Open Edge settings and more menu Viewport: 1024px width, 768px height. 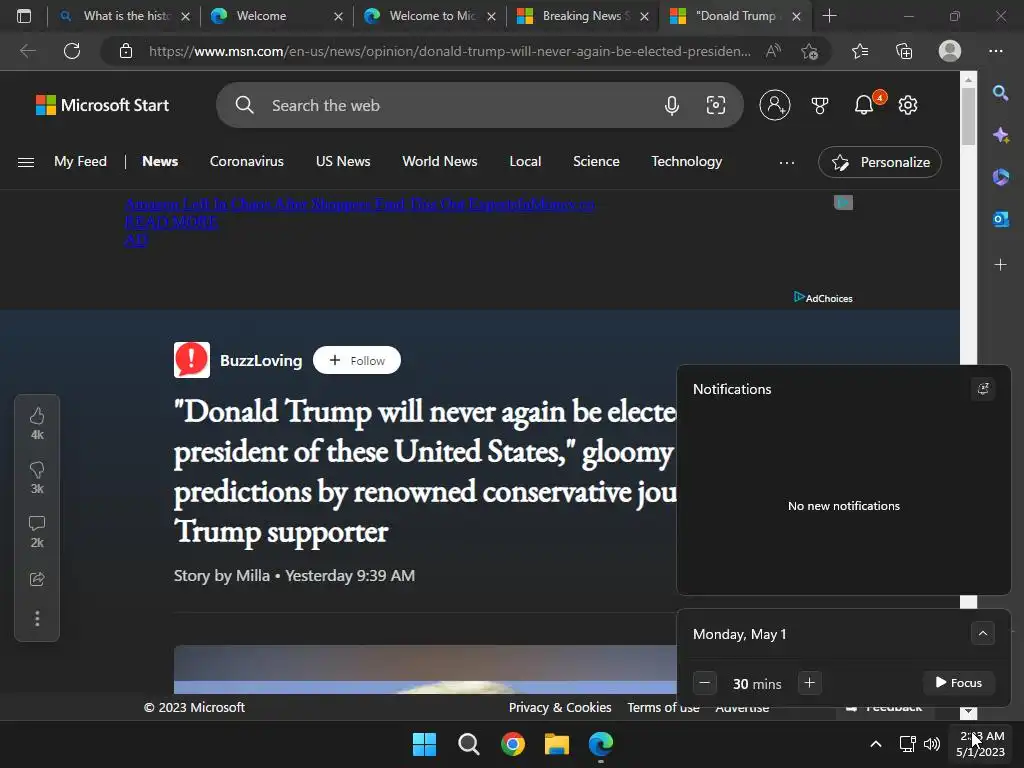[x=996, y=51]
